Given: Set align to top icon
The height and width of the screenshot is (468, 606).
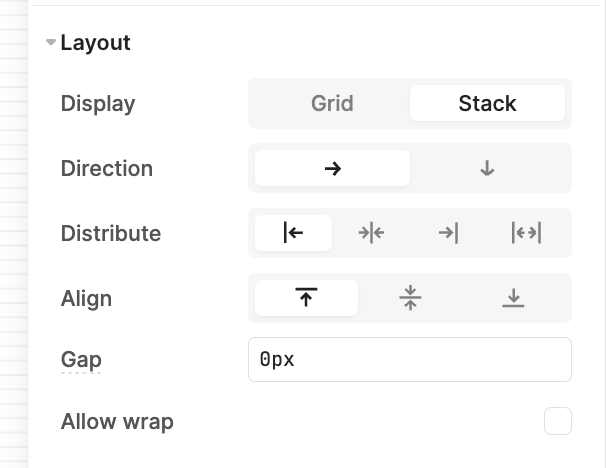Looking at the screenshot, I should tap(306, 298).
